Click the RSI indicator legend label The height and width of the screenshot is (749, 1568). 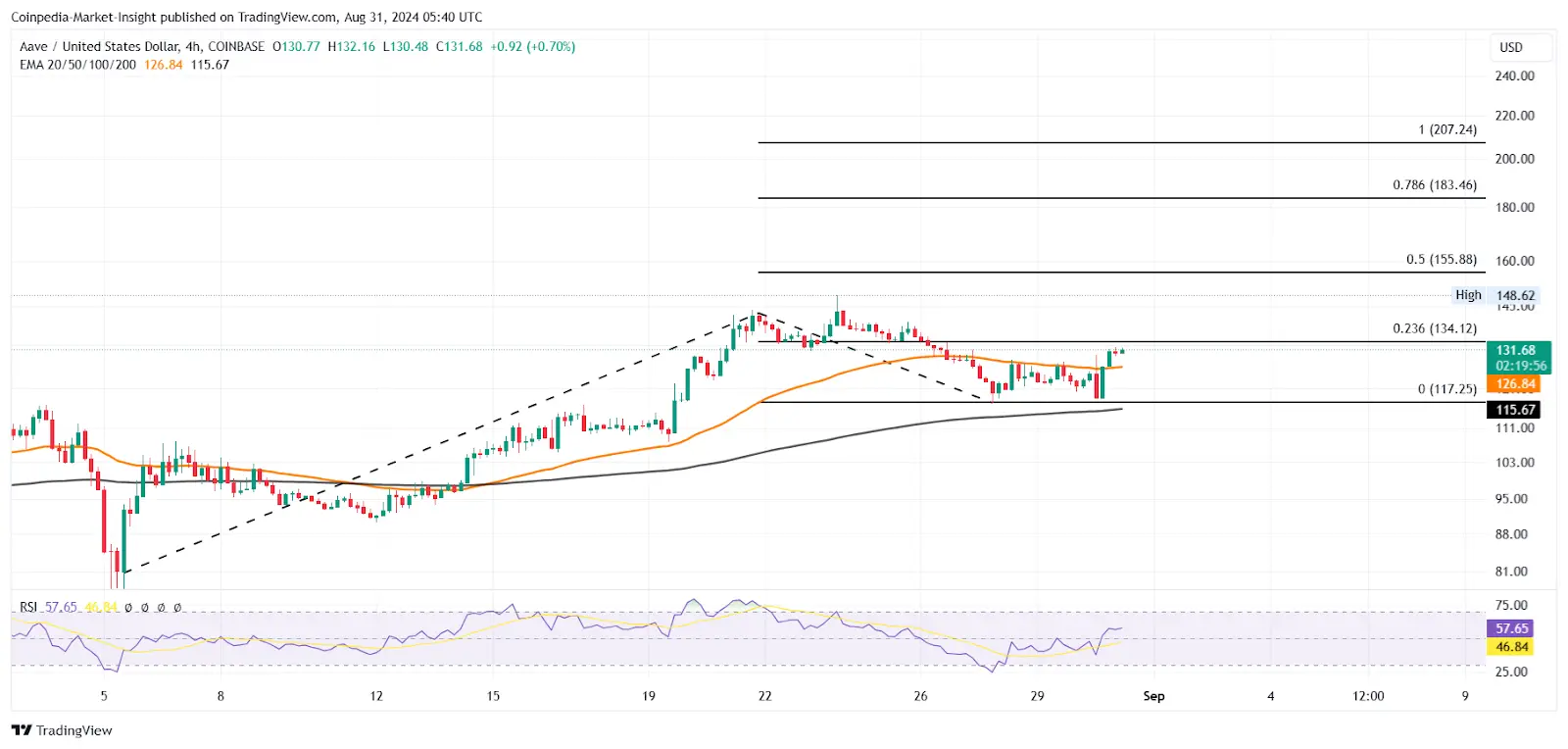(x=28, y=607)
